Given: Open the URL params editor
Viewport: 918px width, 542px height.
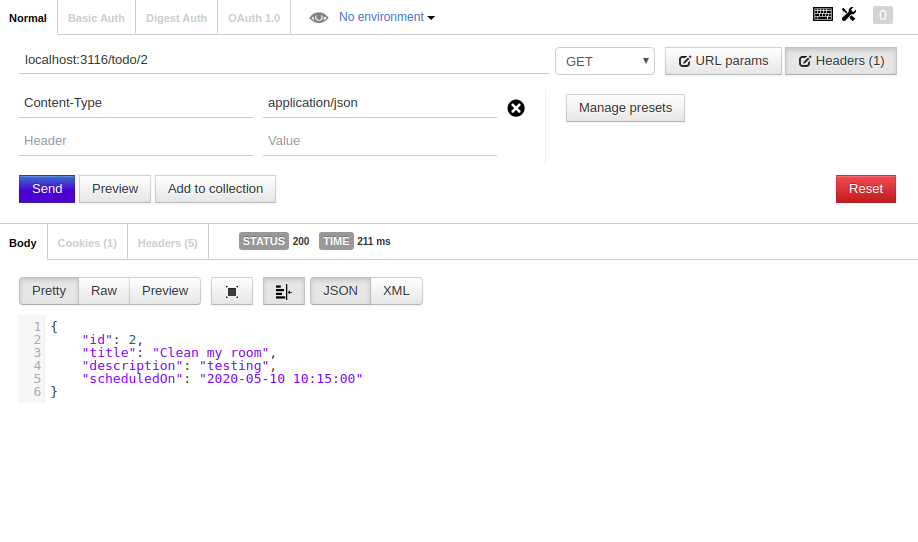Looking at the screenshot, I should click(x=723, y=61).
